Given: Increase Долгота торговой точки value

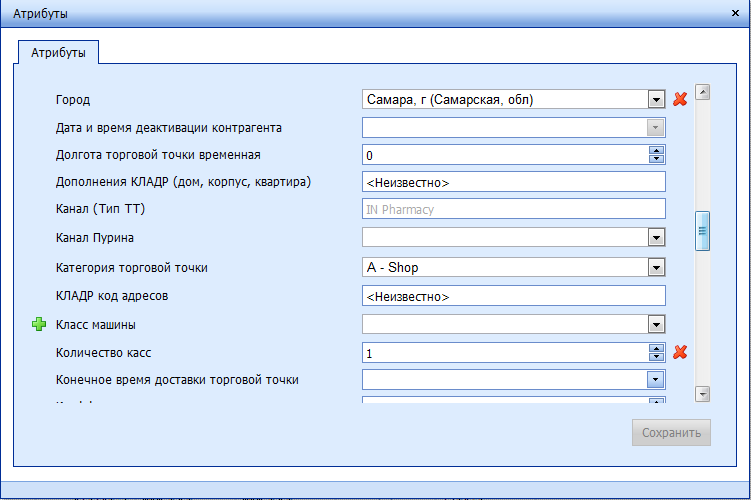Looking at the screenshot, I should (657, 151).
